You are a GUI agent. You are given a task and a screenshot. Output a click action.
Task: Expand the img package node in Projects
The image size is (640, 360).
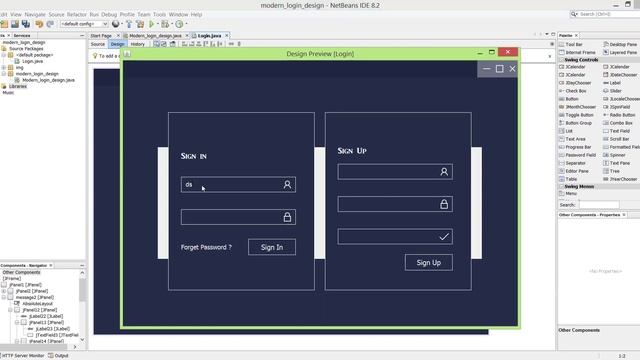point(4,67)
